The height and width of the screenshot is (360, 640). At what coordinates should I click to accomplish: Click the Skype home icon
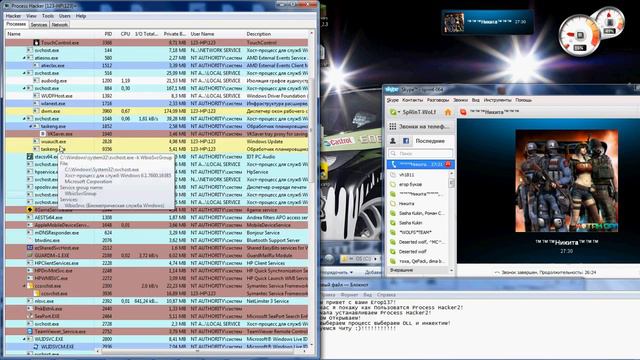pos(448,112)
